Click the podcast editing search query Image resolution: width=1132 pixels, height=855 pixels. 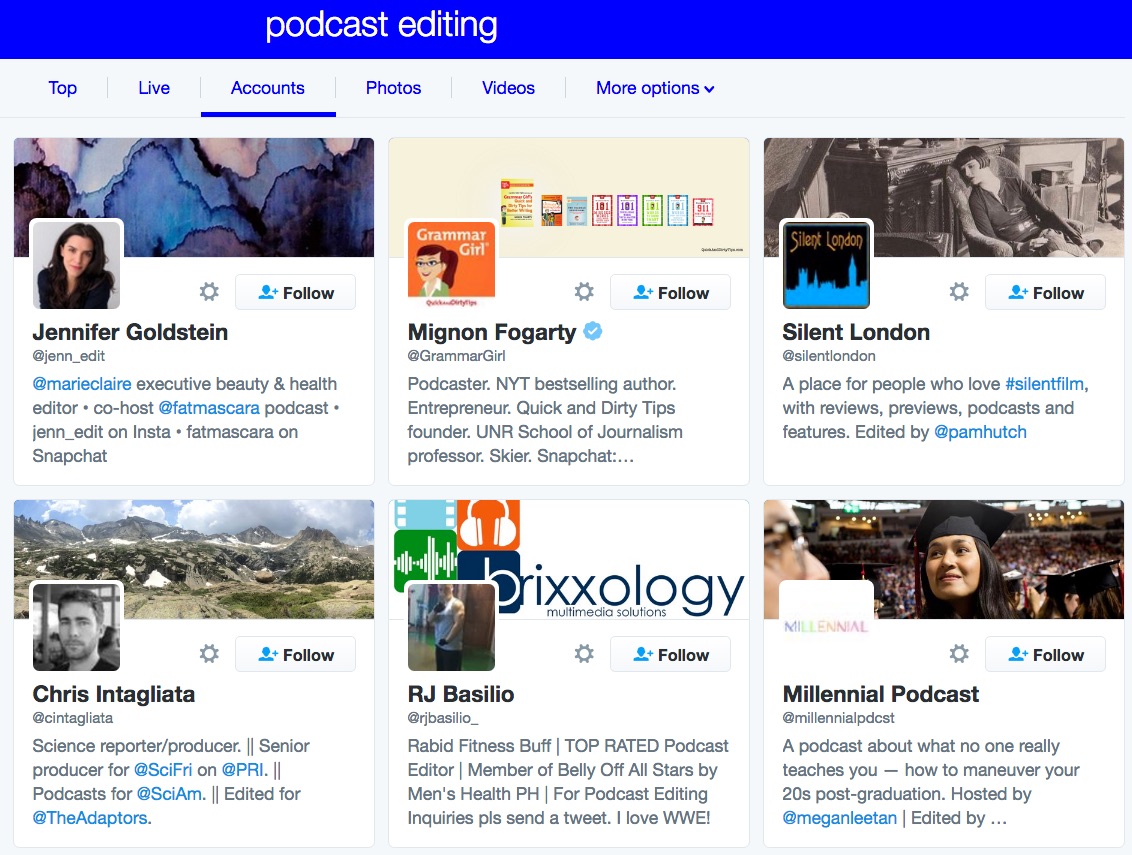(381, 26)
